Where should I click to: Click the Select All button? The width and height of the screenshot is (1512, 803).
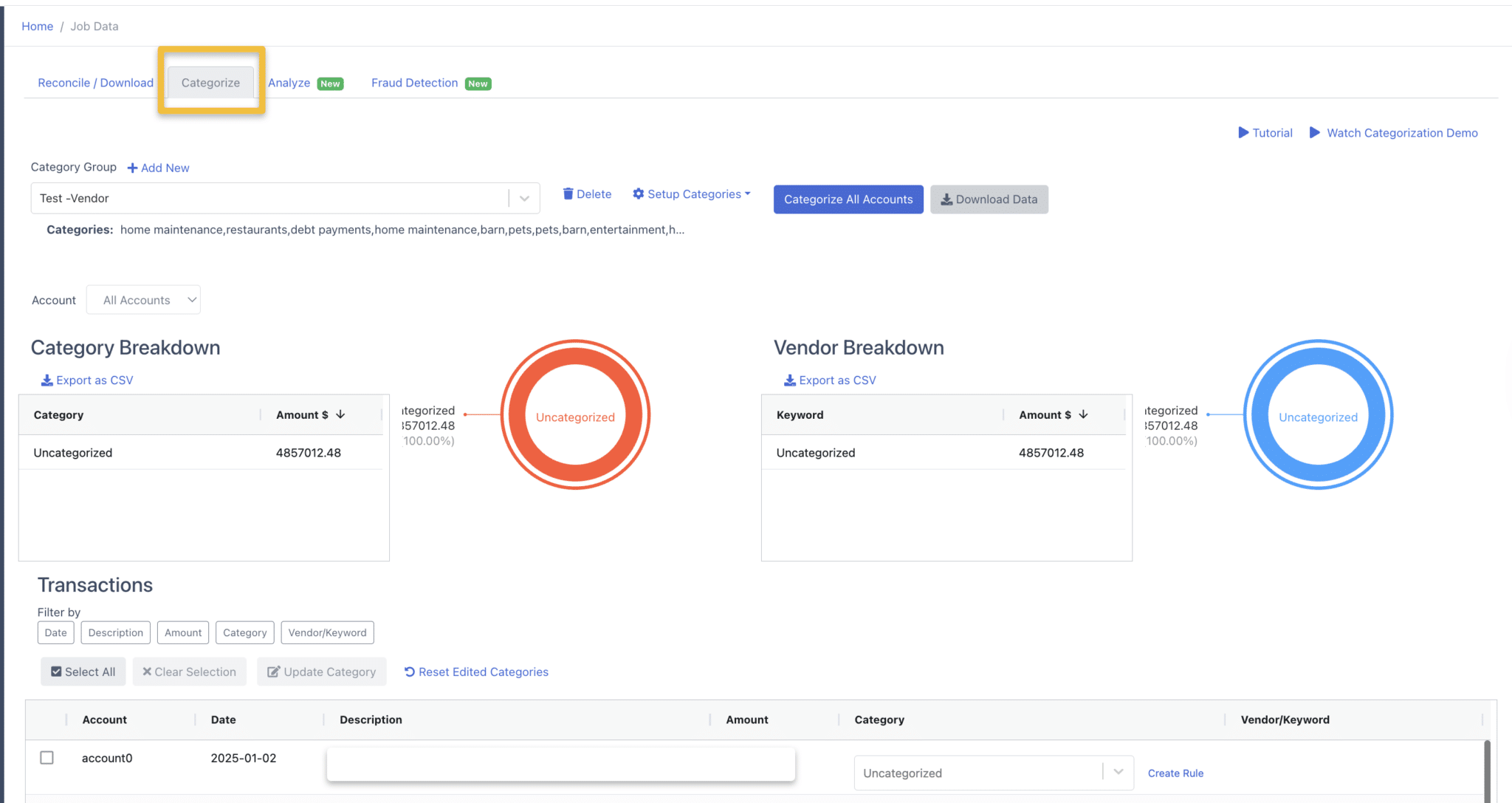[83, 672]
